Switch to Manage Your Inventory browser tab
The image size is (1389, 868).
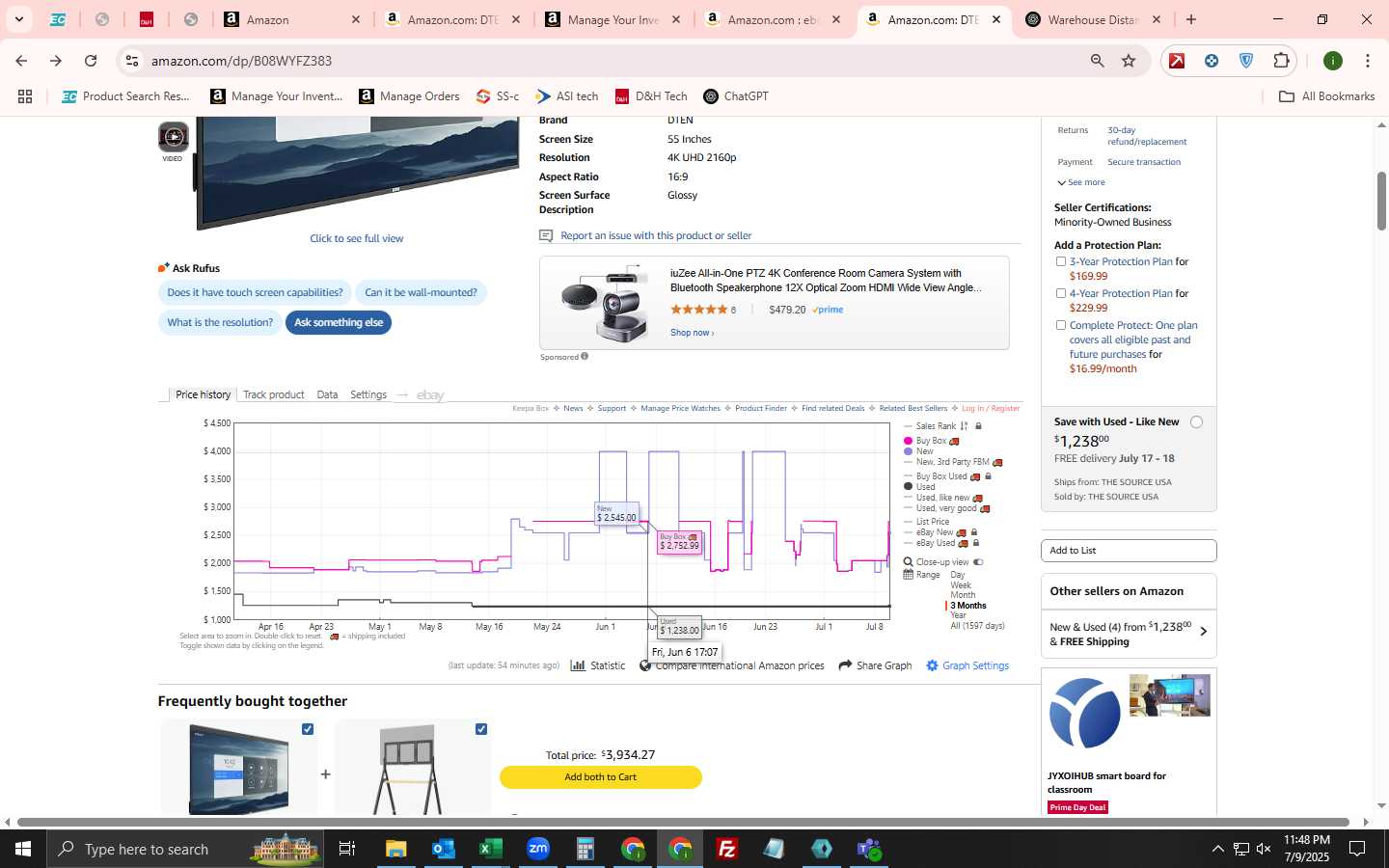click(x=612, y=19)
